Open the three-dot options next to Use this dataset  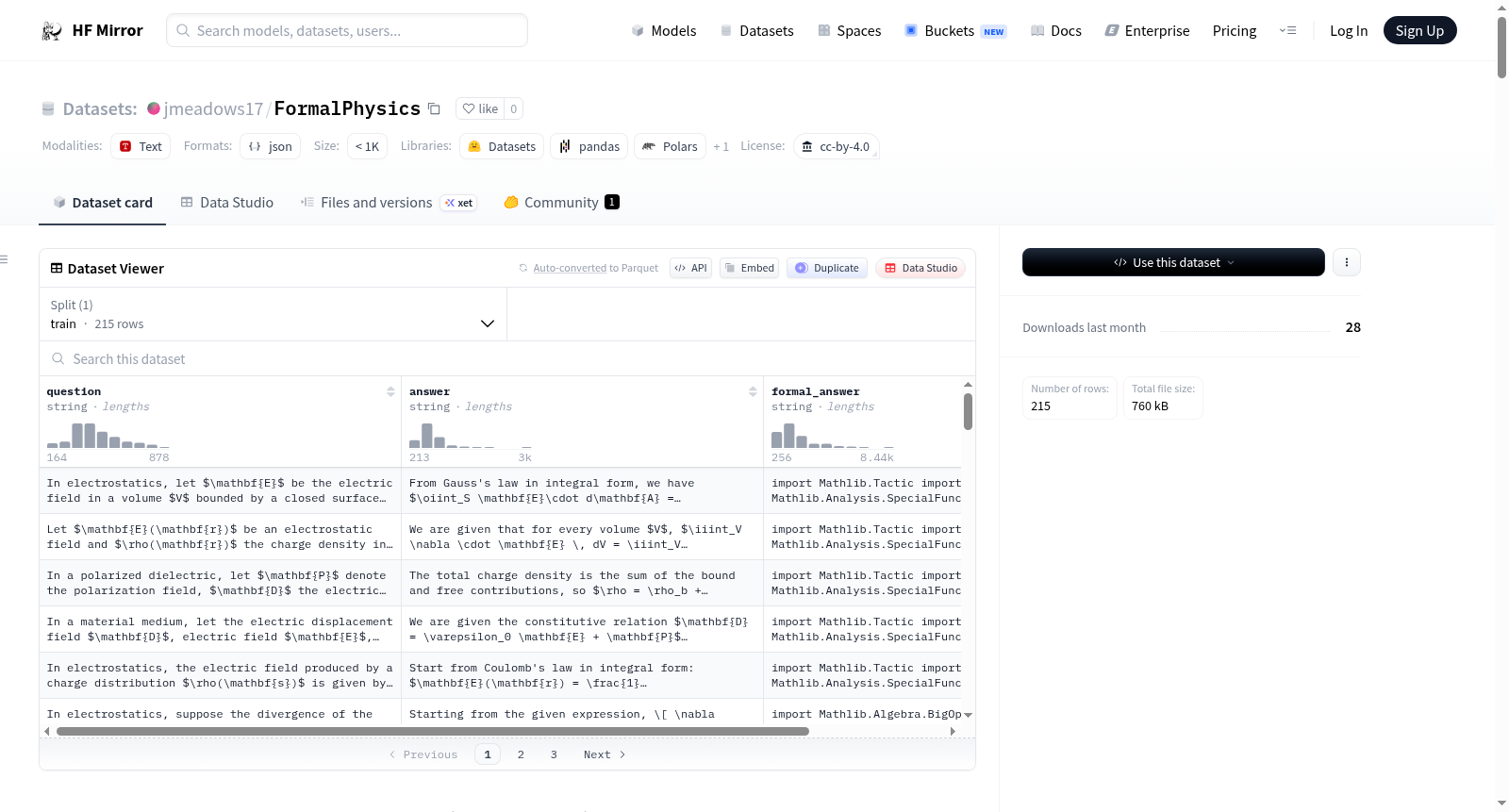(1347, 262)
